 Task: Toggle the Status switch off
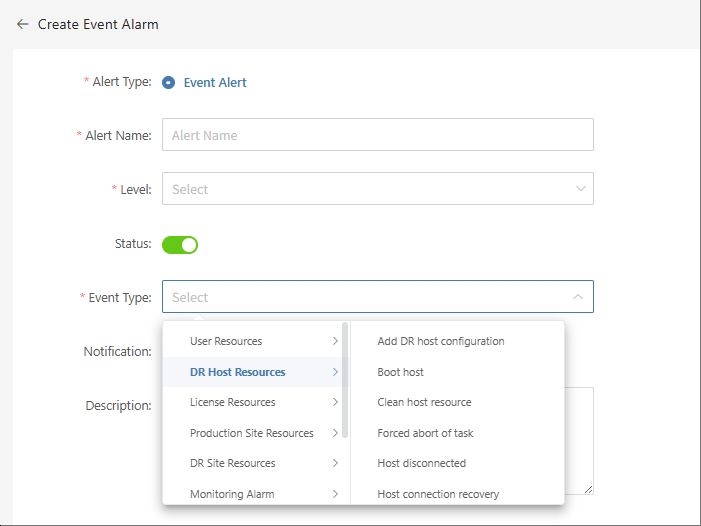pos(180,245)
